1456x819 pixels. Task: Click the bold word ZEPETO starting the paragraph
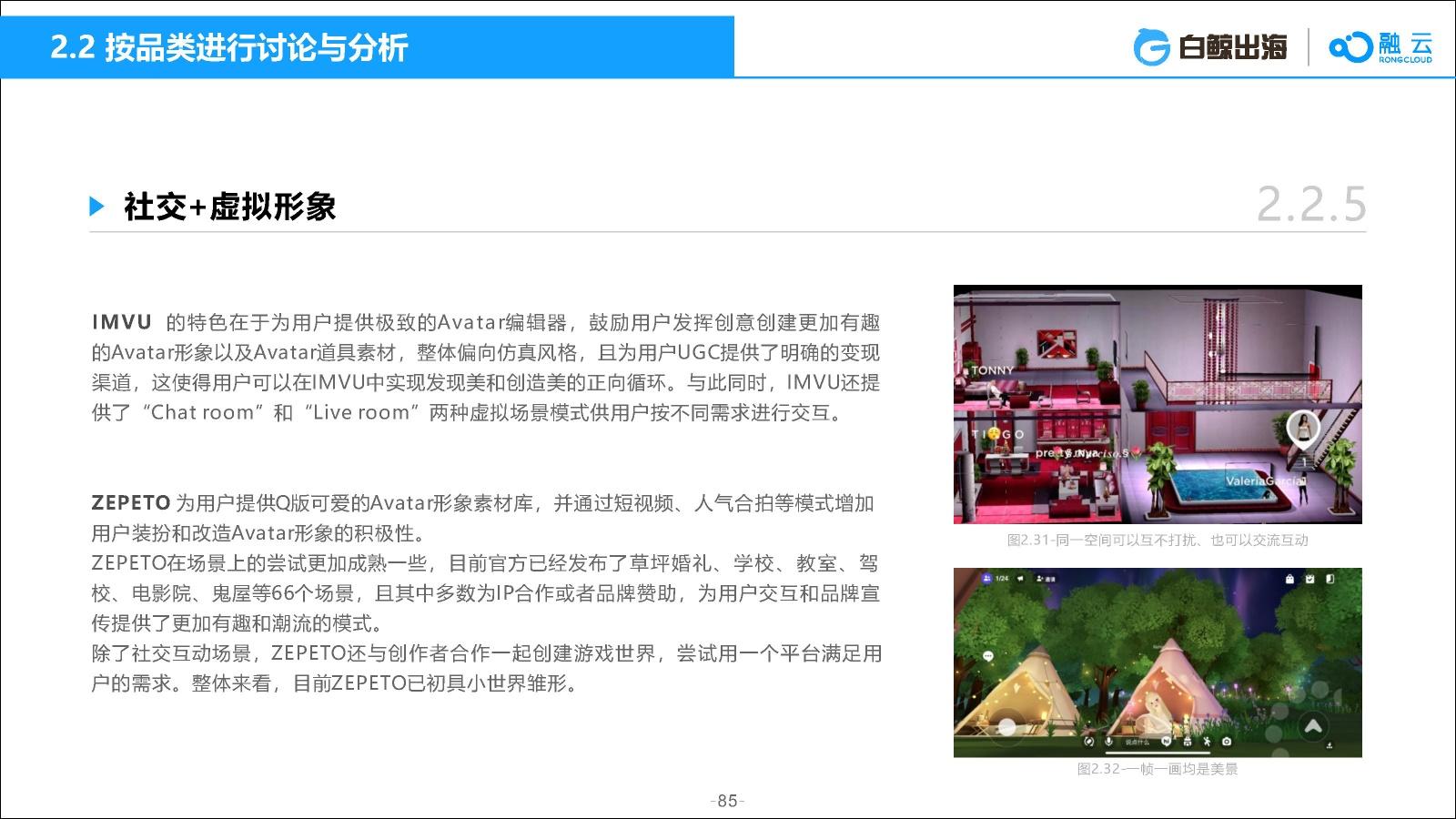tap(131, 502)
